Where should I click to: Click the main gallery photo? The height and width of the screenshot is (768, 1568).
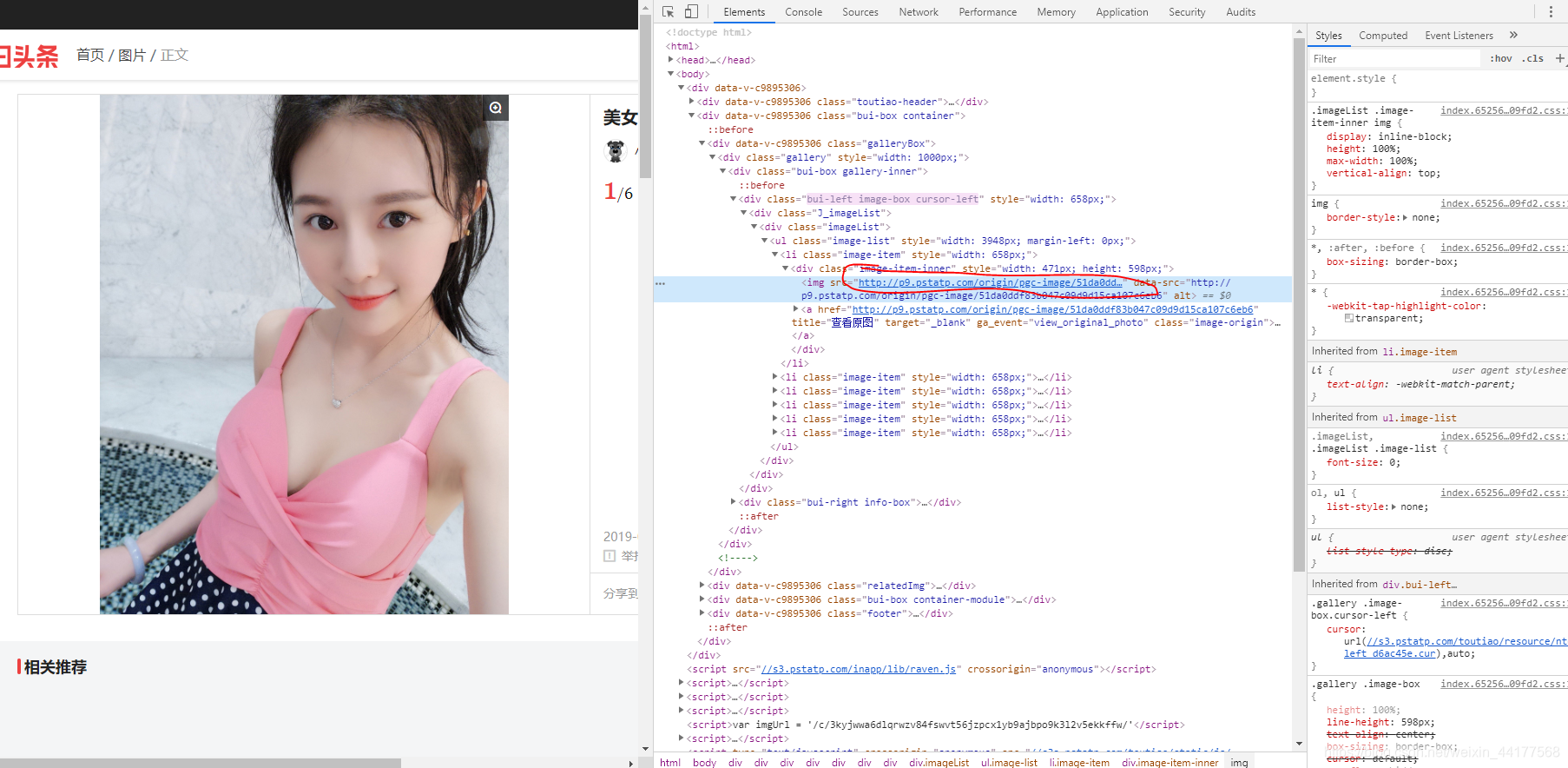click(x=304, y=354)
